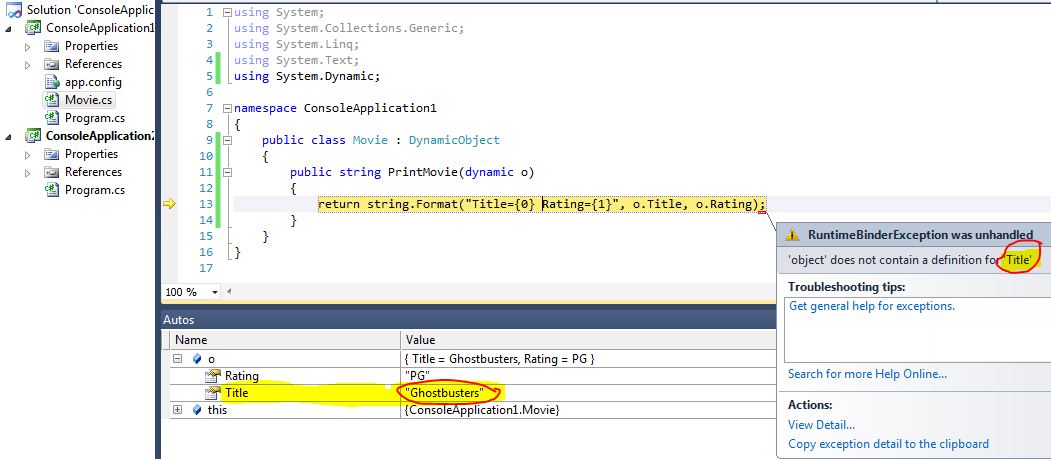Click the yellow current-statement arrow on line 13
1051x459 pixels.
tap(169, 204)
